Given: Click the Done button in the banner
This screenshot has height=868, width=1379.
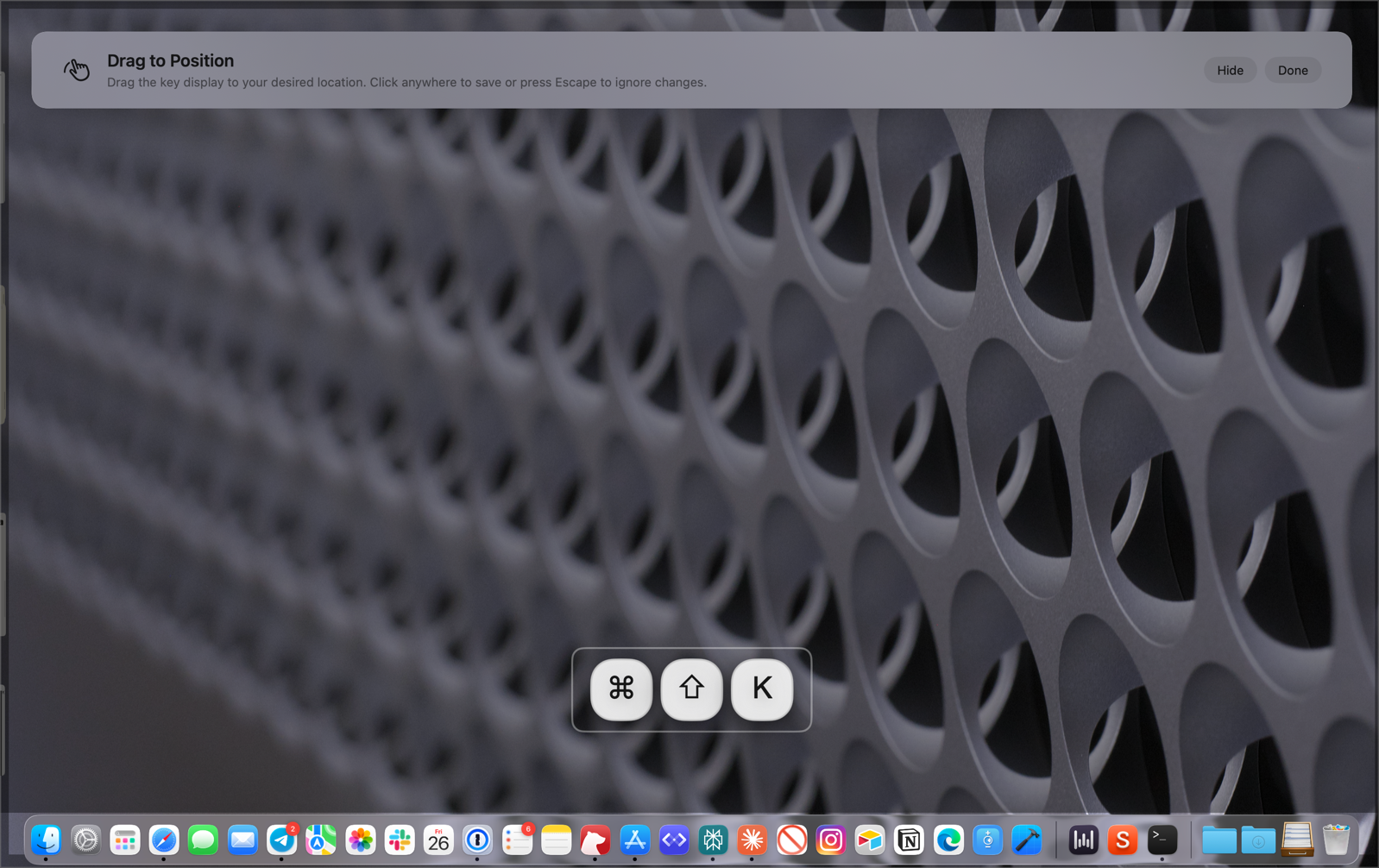Looking at the screenshot, I should (x=1292, y=71).
